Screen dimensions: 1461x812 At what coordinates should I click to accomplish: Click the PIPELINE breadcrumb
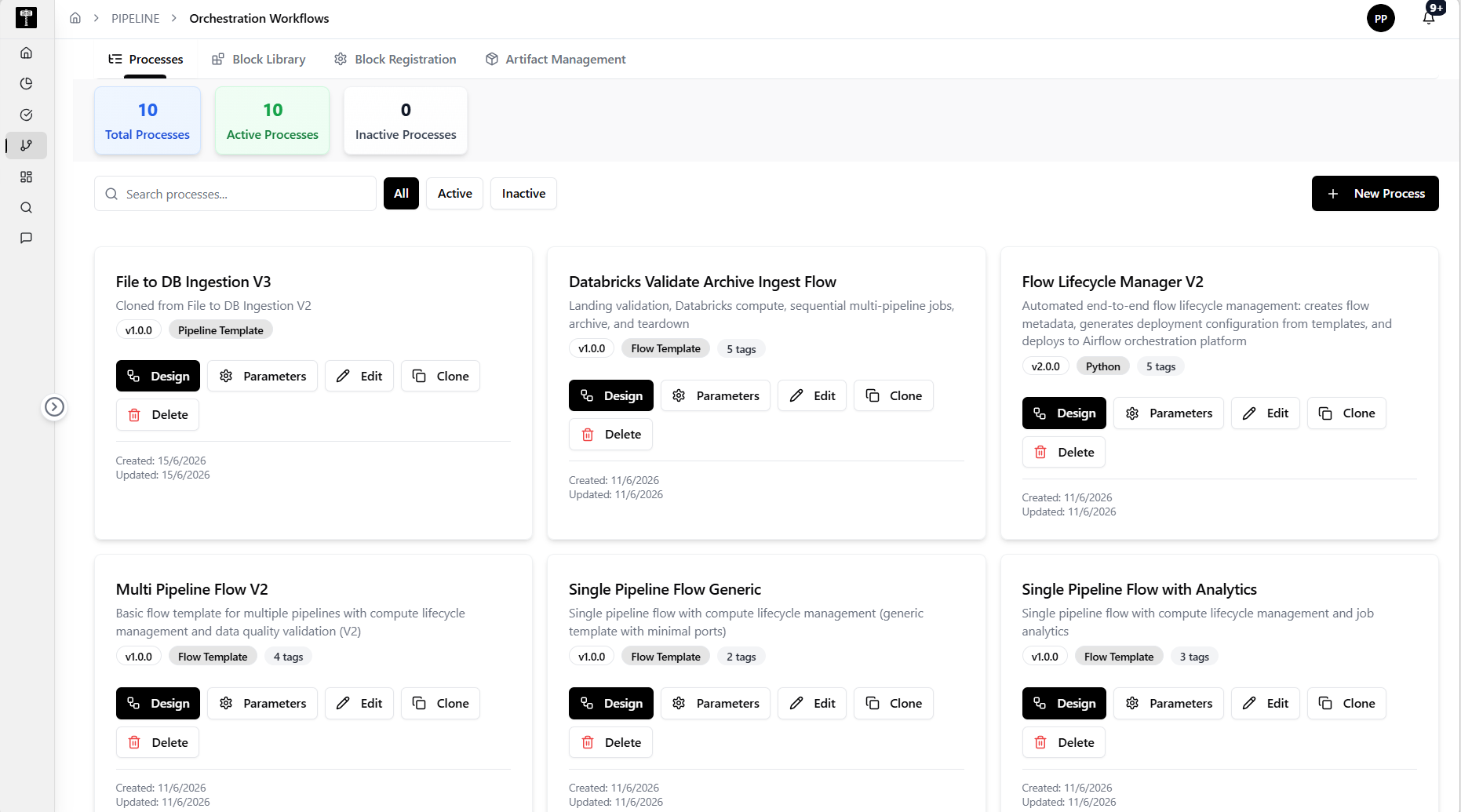[x=135, y=18]
